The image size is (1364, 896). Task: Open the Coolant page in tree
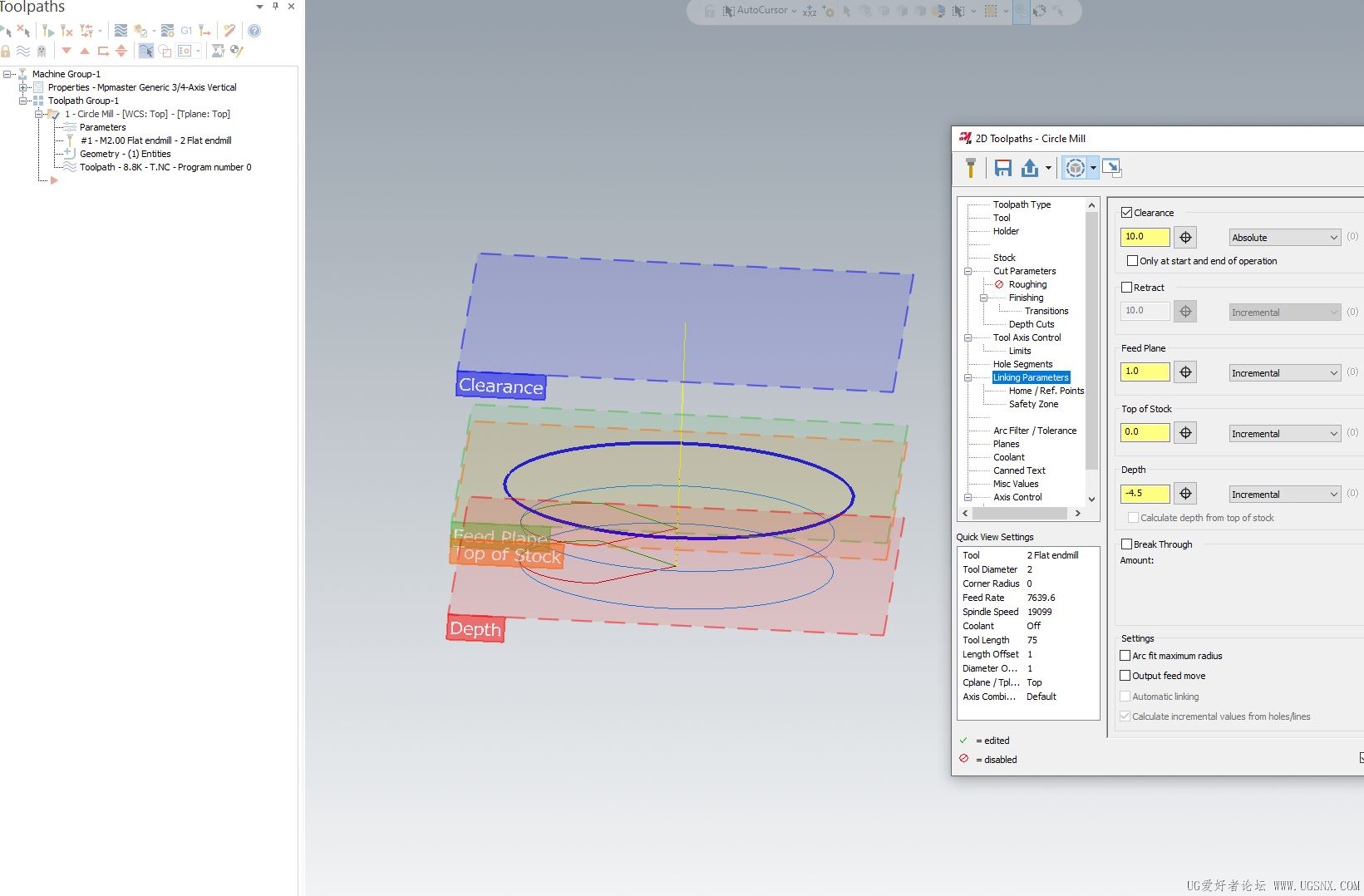click(x=1008, y=457)
